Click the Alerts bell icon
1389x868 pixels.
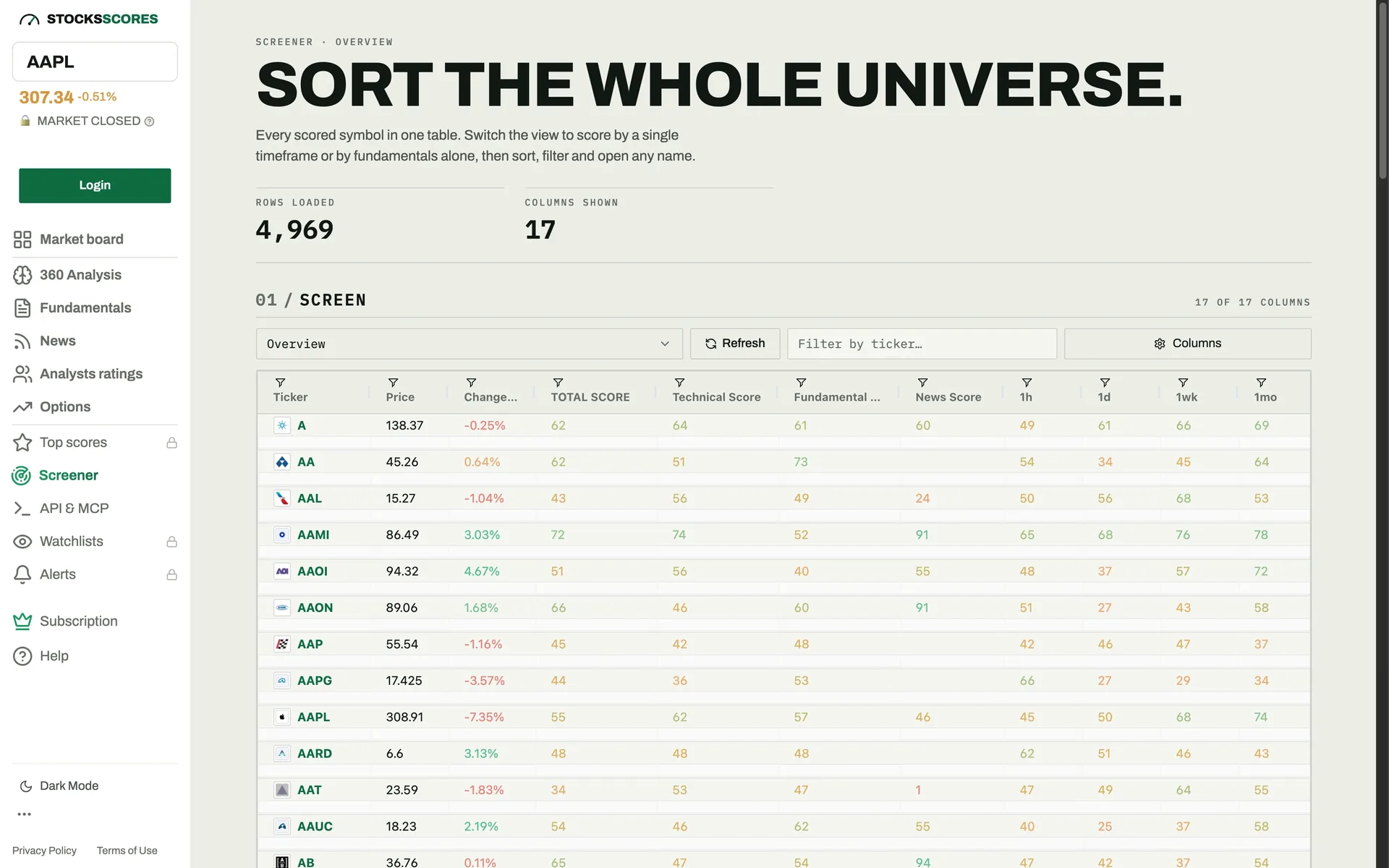click(x=22, y=574)
